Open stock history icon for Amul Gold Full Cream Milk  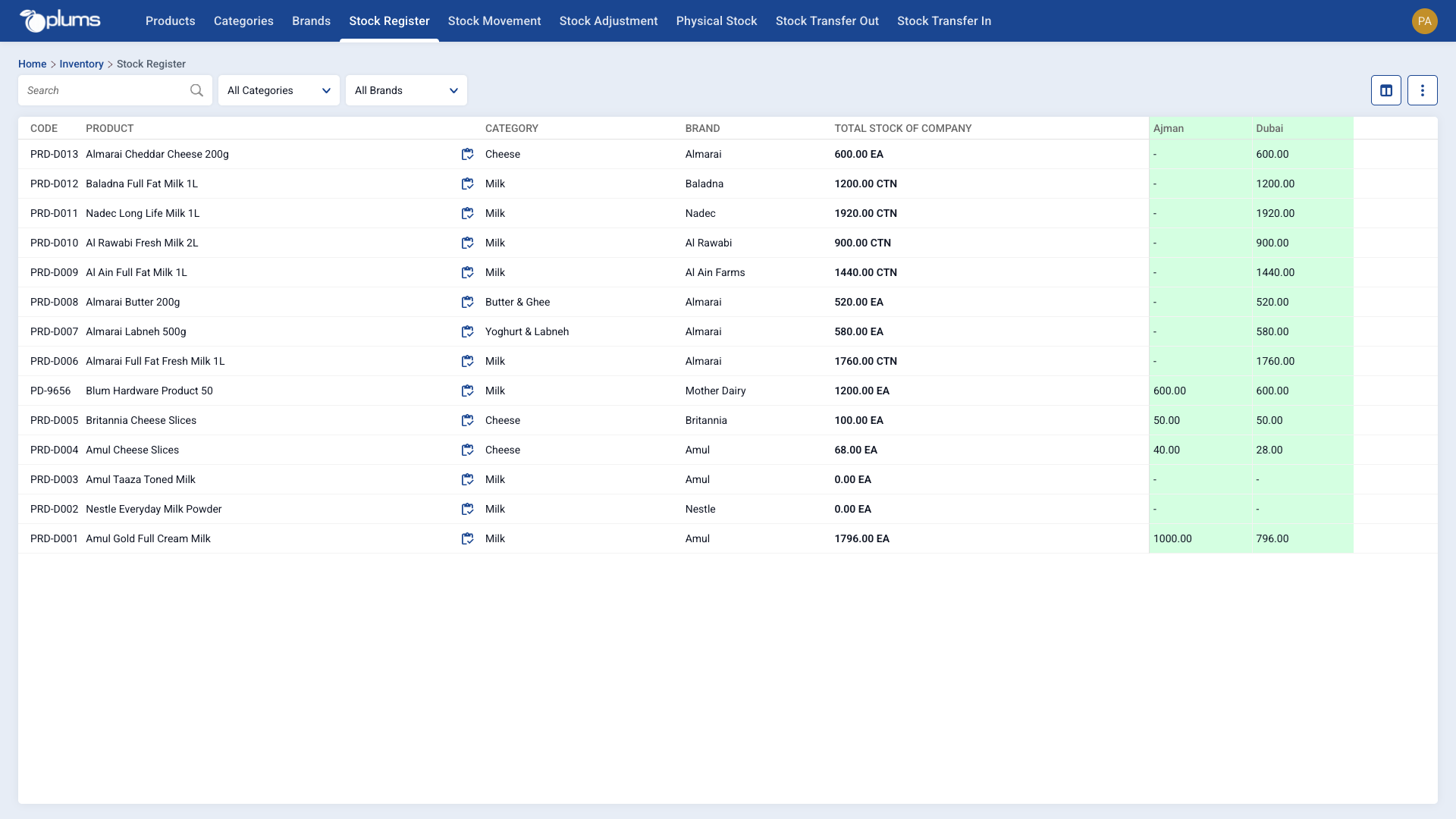coord(467,538)
